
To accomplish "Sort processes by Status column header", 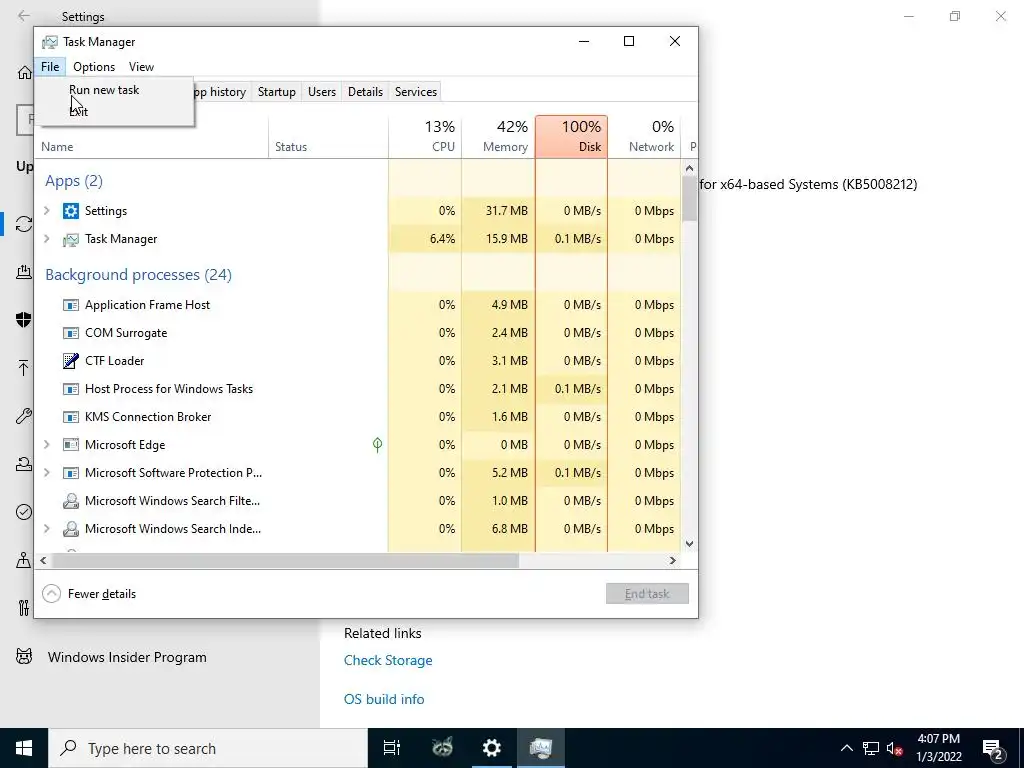I will [328, 136].
